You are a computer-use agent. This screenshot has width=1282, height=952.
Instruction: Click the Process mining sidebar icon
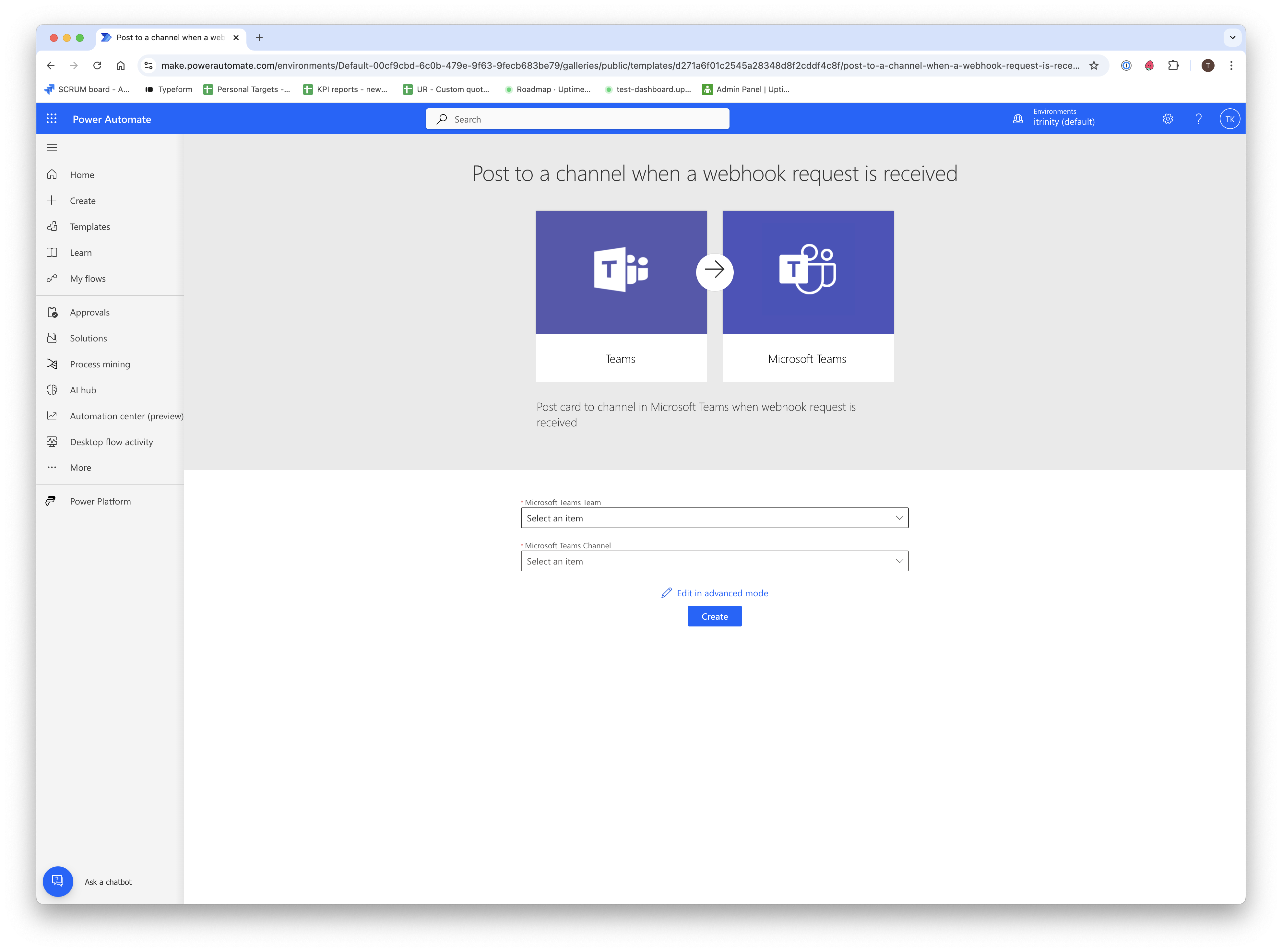(x=52, y=364)
